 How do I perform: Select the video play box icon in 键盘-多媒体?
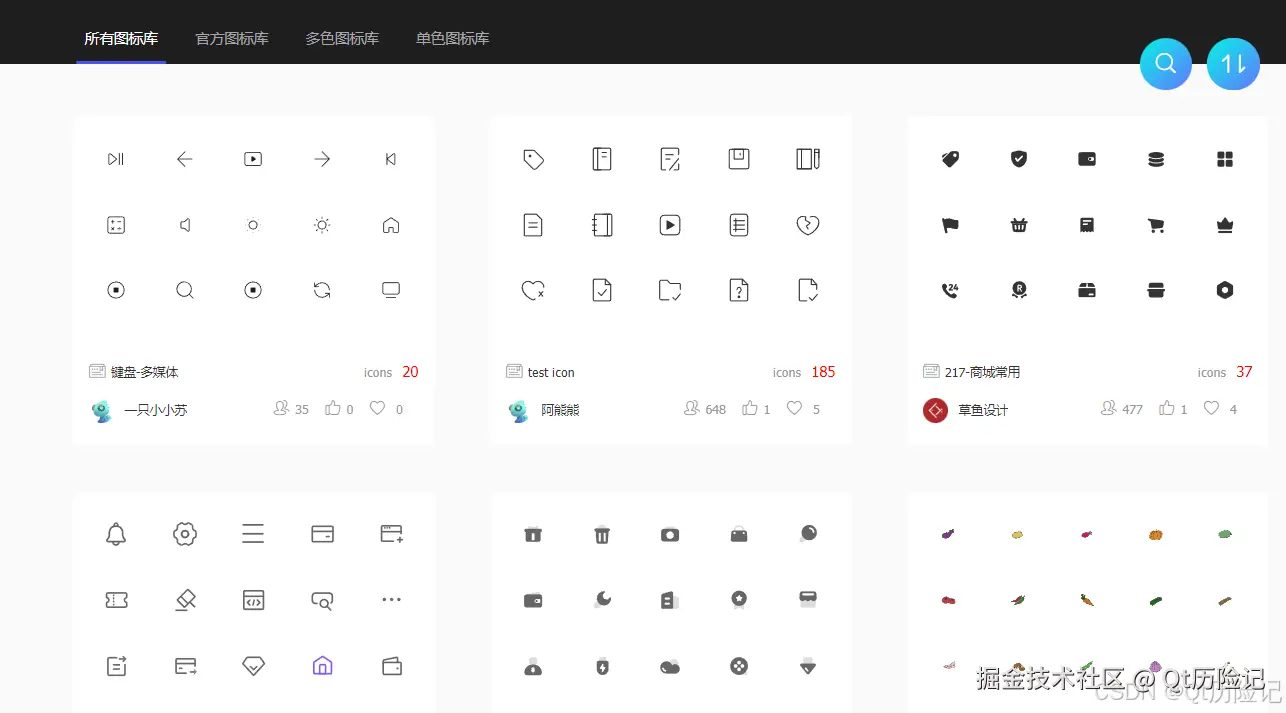coord(253,159)
